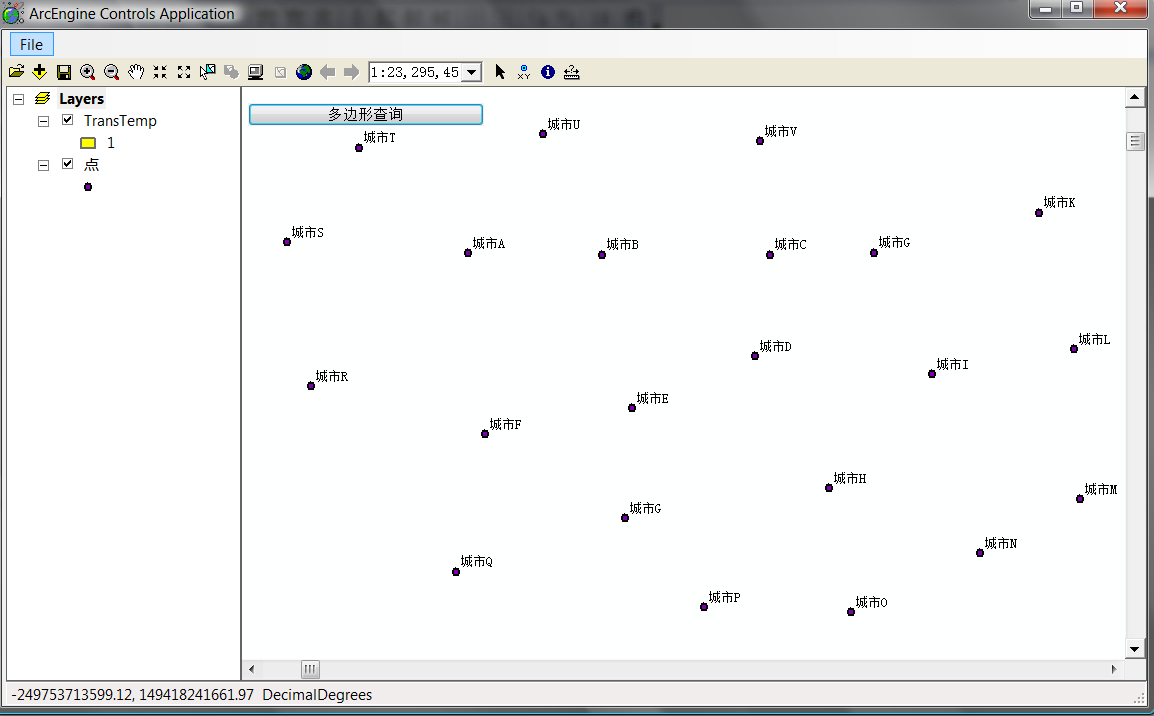This screenshot has height=716, width=1154.
Task: Activate the Pan hand tool
Action: coord(136,72)
